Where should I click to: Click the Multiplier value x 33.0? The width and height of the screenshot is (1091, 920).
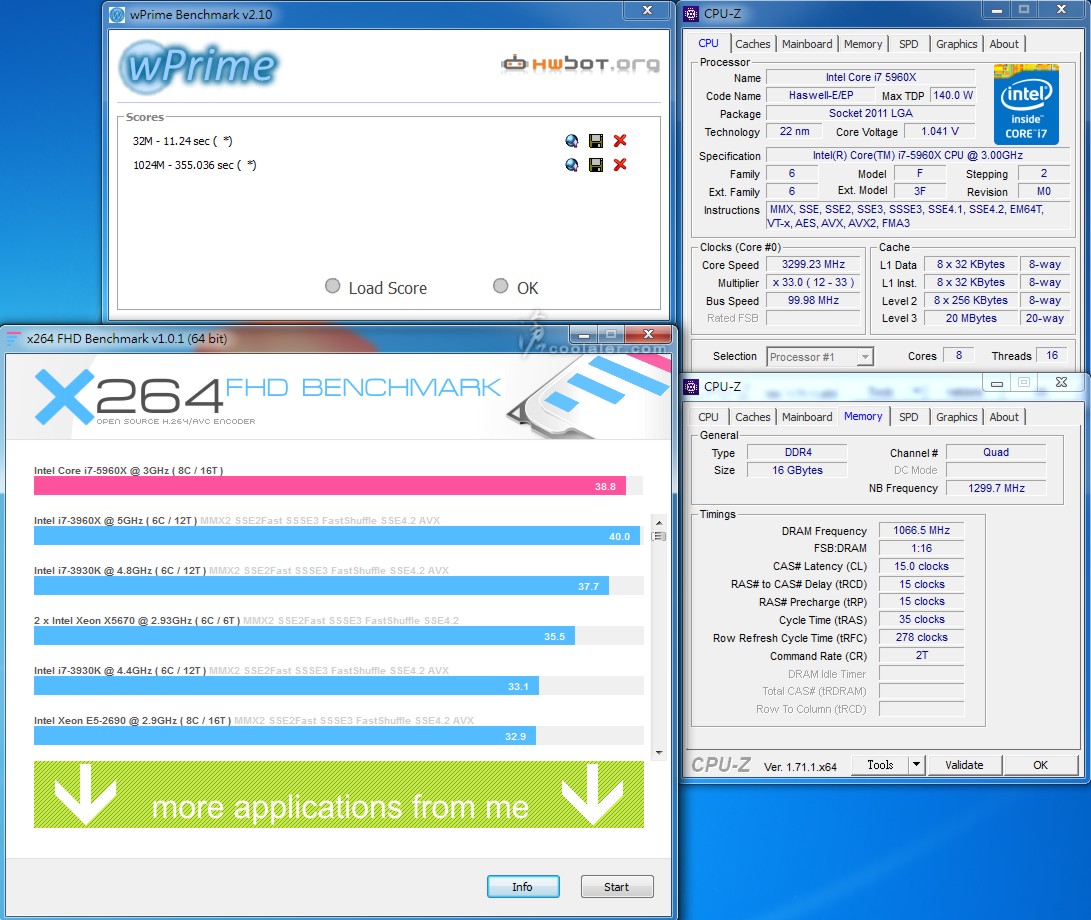tap(813, 283)
